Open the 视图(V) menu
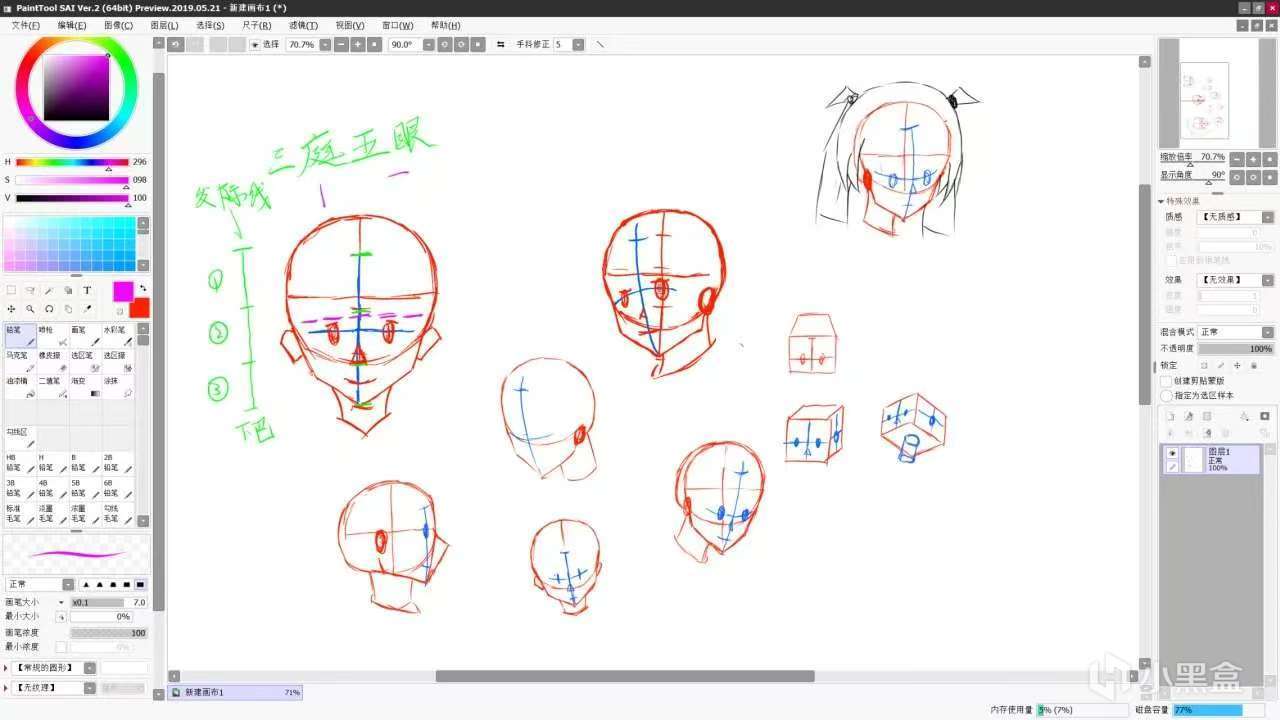 350,25
